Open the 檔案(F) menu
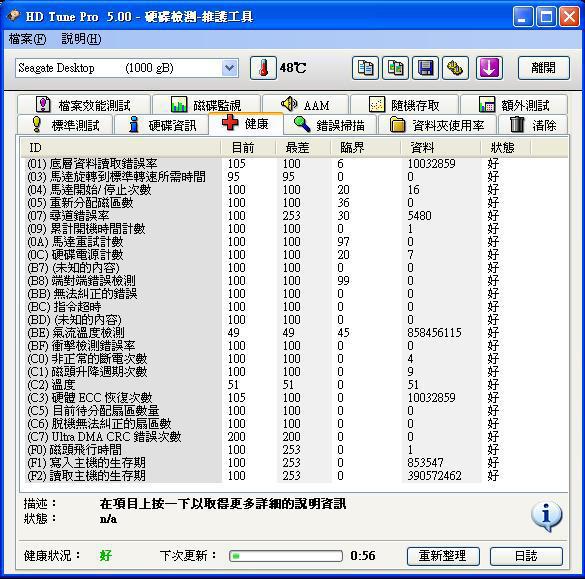The width and height of the screenshot is (585, 579). [x=27, y=39]
